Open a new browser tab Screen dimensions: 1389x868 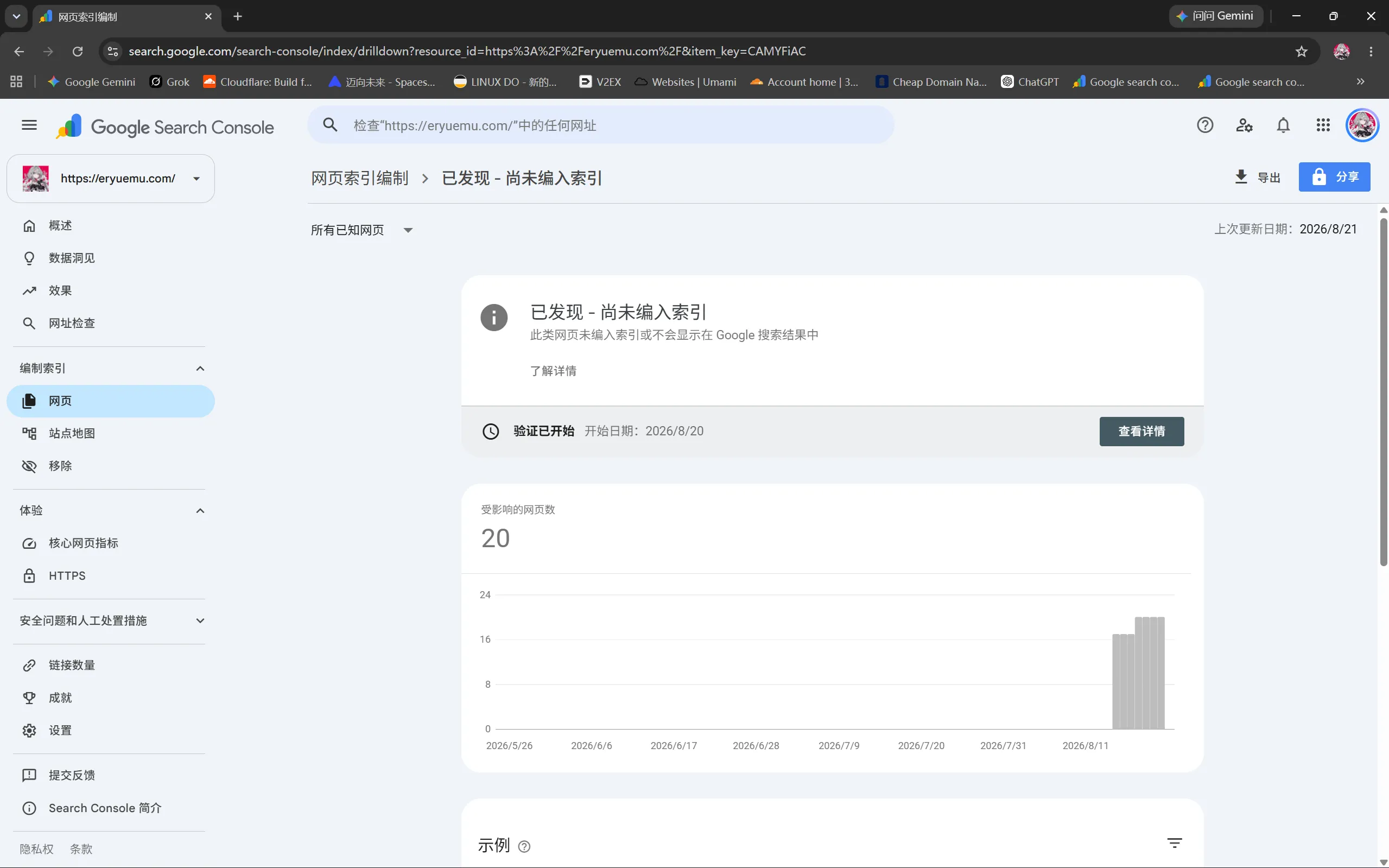pos(238,17)
